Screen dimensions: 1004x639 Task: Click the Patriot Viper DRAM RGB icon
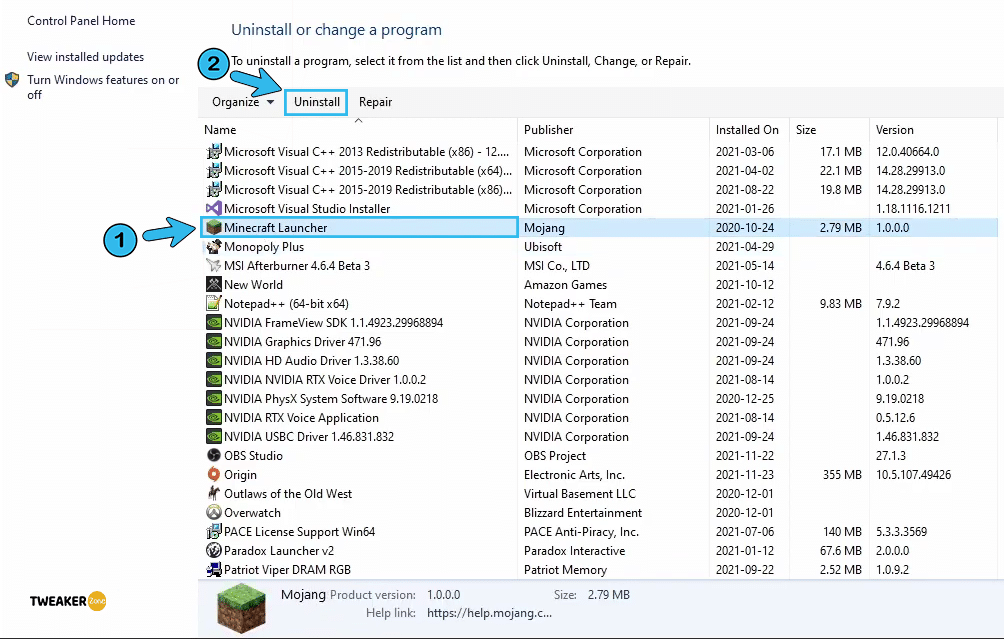(214, 569)
